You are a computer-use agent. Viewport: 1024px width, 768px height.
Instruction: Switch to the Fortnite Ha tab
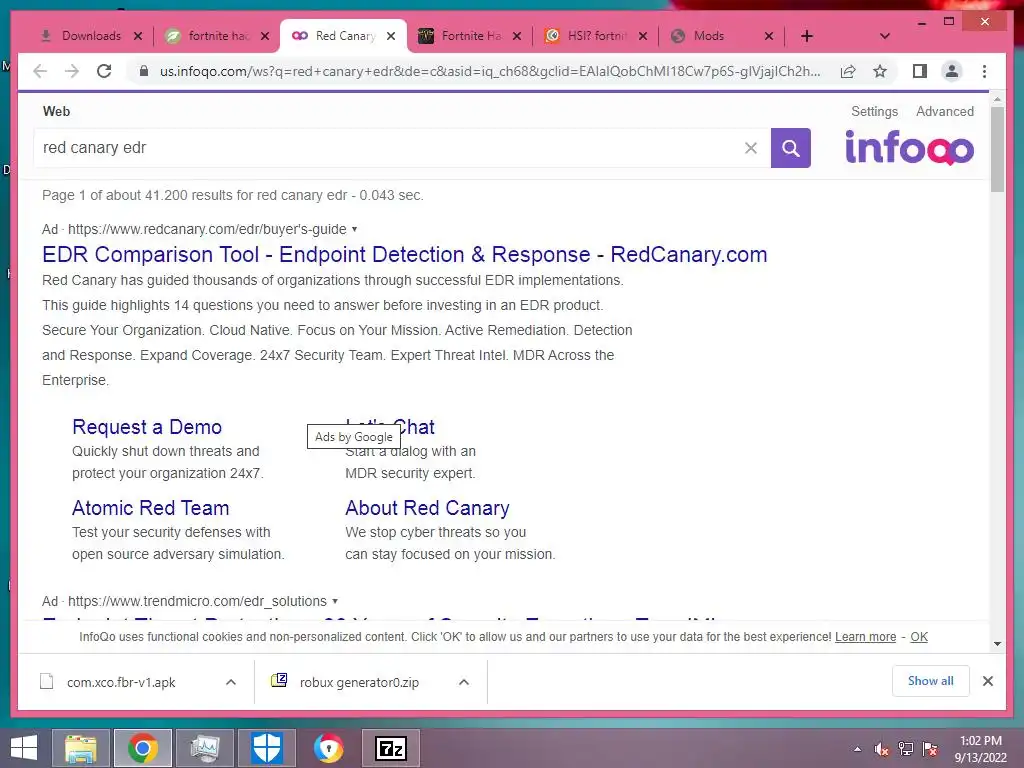click(470, 36)
